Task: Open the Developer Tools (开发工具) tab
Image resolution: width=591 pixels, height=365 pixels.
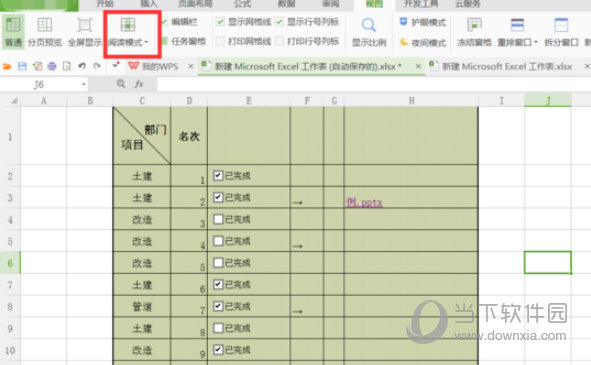Action: 421,4
